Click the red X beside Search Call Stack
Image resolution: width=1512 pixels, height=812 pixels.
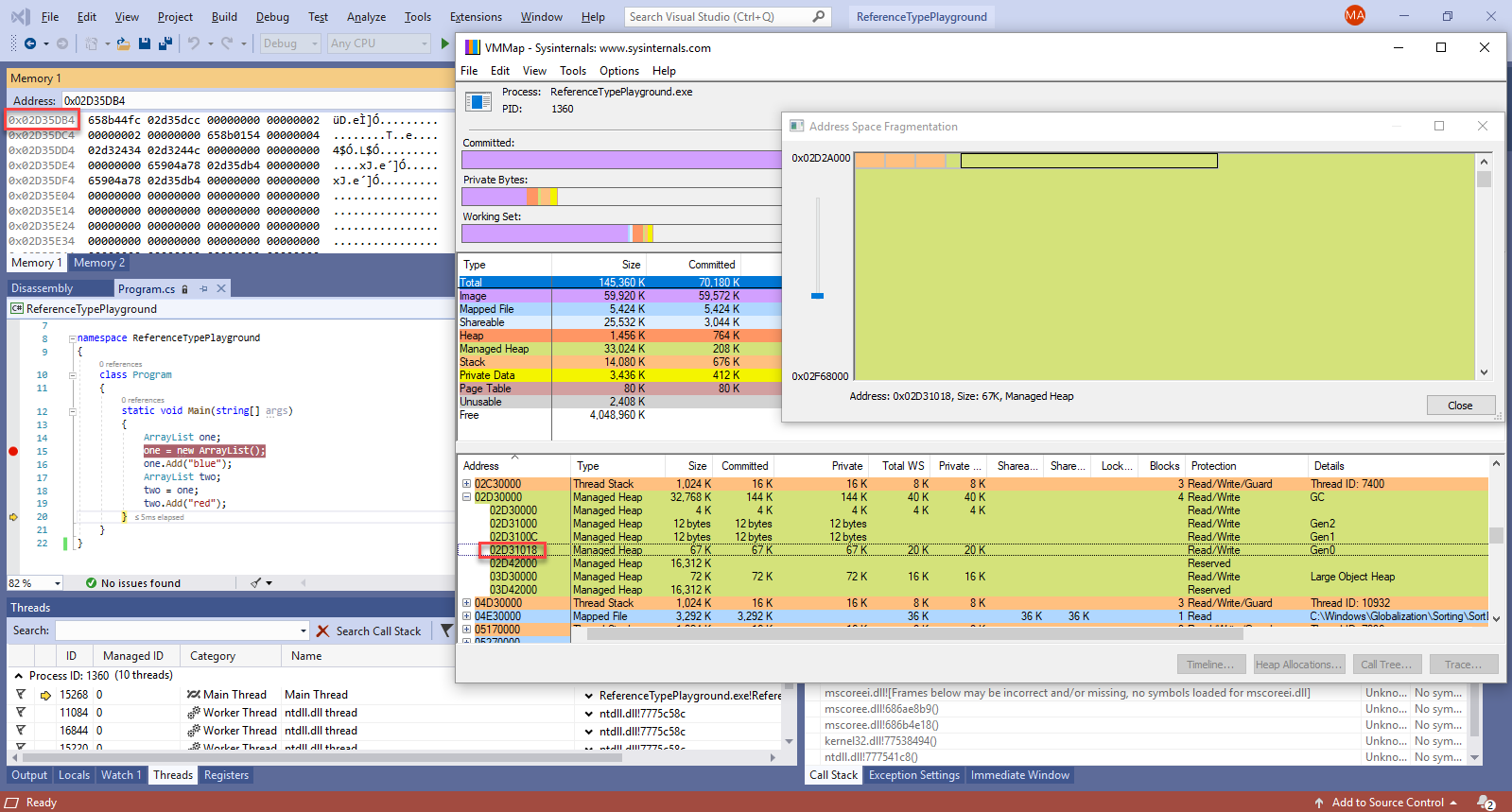click(x=323, y=631)
